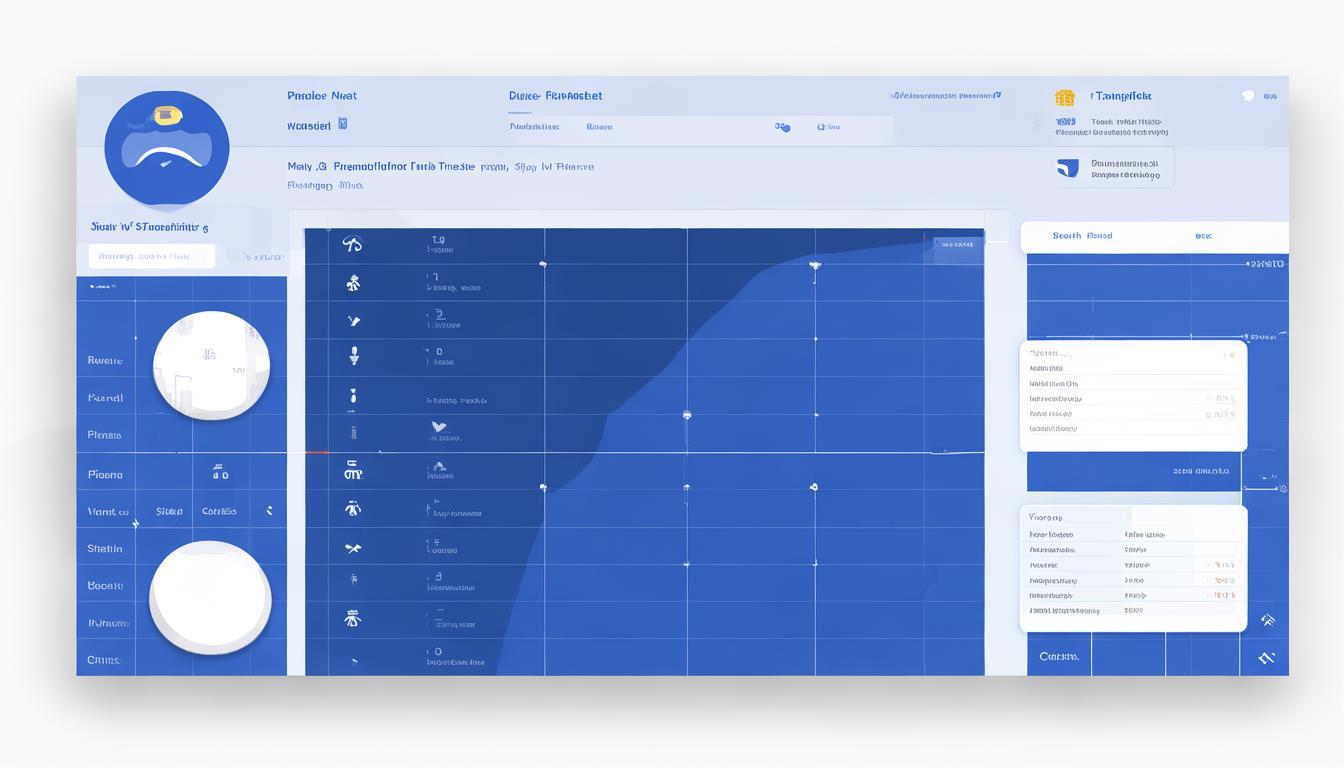Click the blue shield icon in right card
Screen dimensions: 1344x768
pos(1068,168)
